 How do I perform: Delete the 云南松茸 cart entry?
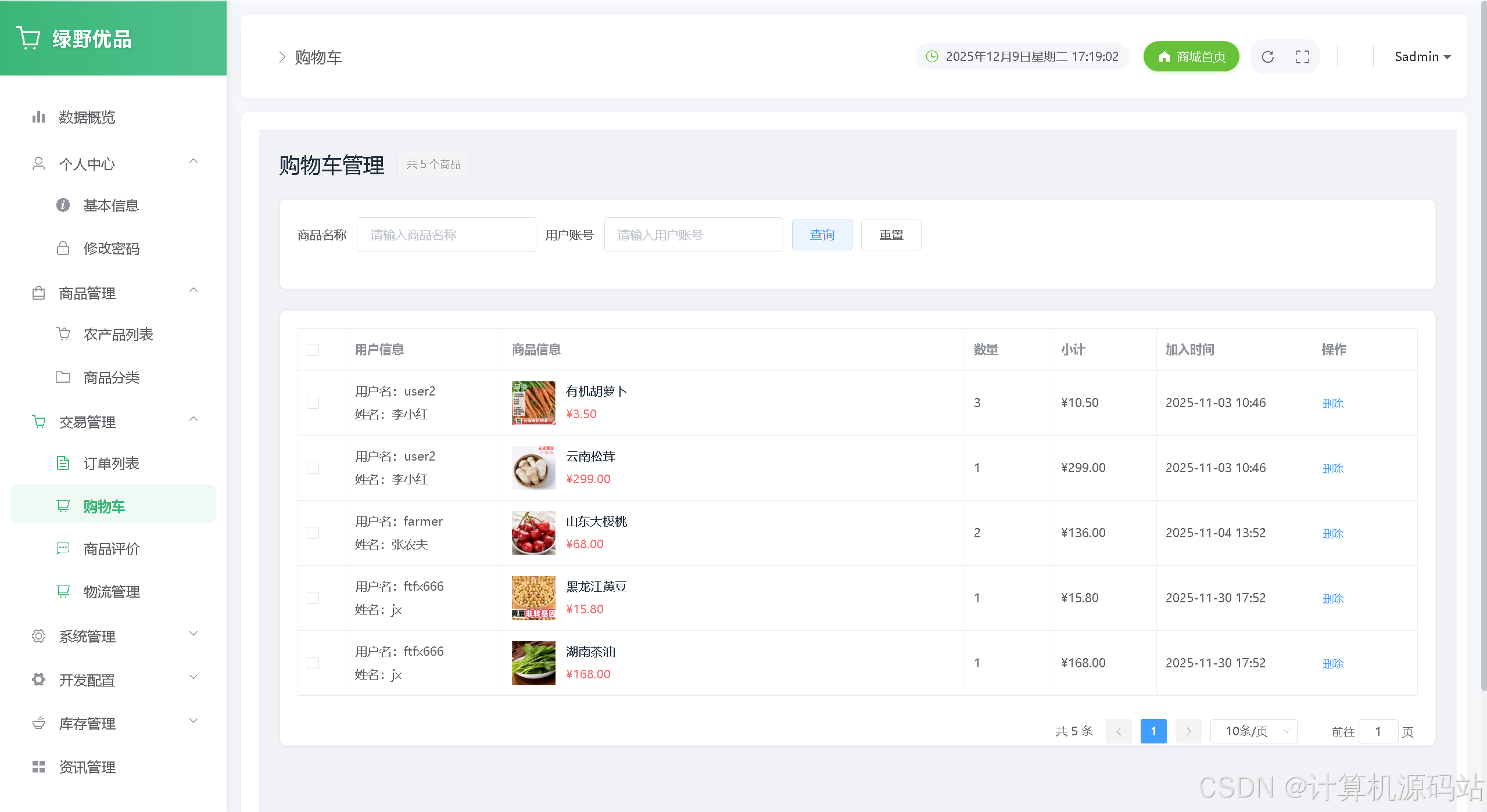click(x=1332, y=468)
